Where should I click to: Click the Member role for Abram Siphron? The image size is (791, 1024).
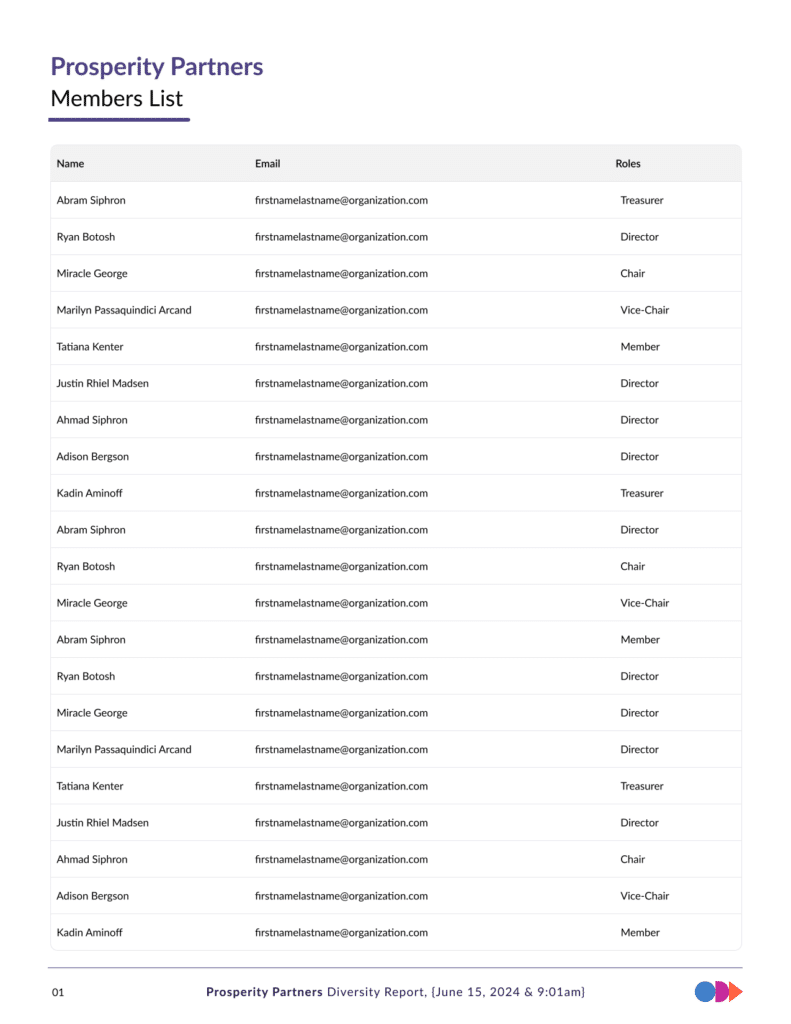coord(640,640)
